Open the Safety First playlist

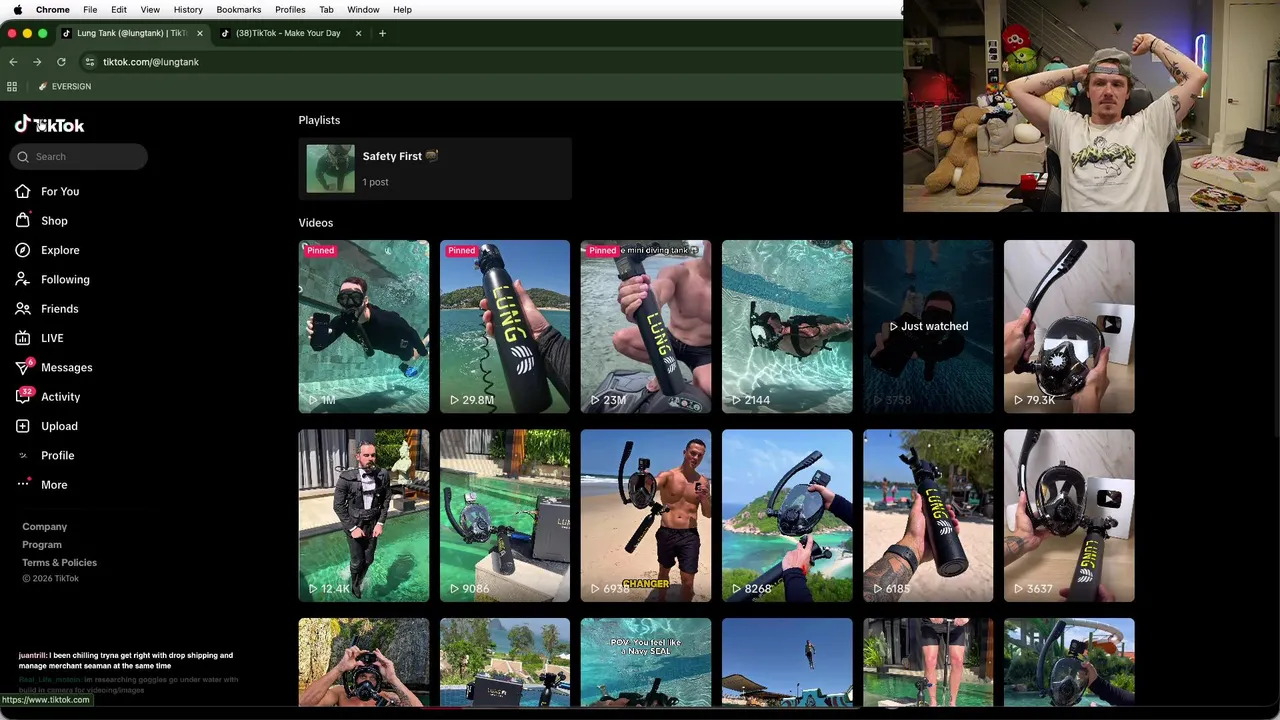pyautogui.click(x=435, y=168)
